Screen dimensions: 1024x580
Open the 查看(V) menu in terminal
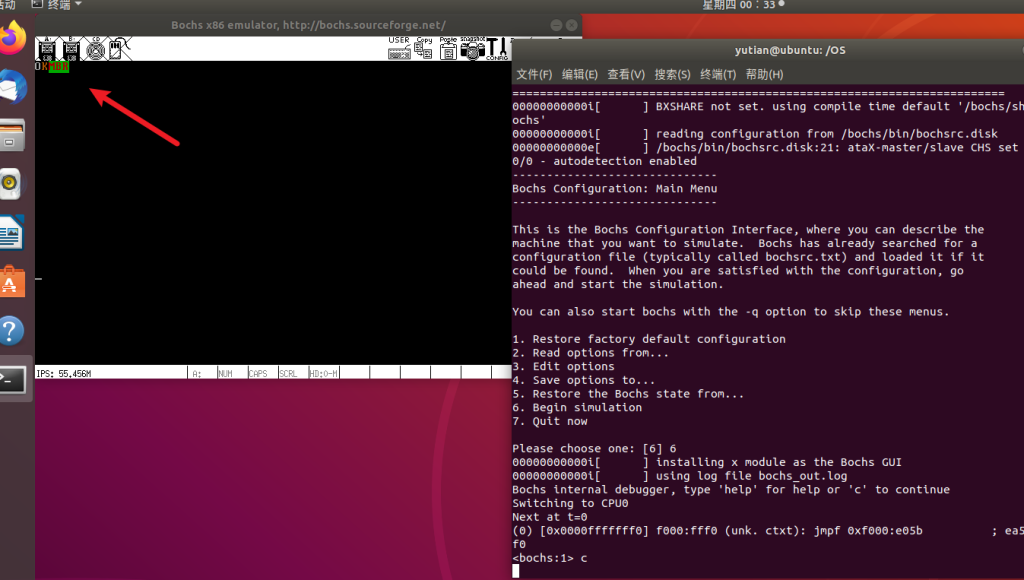tap(626, 75)
